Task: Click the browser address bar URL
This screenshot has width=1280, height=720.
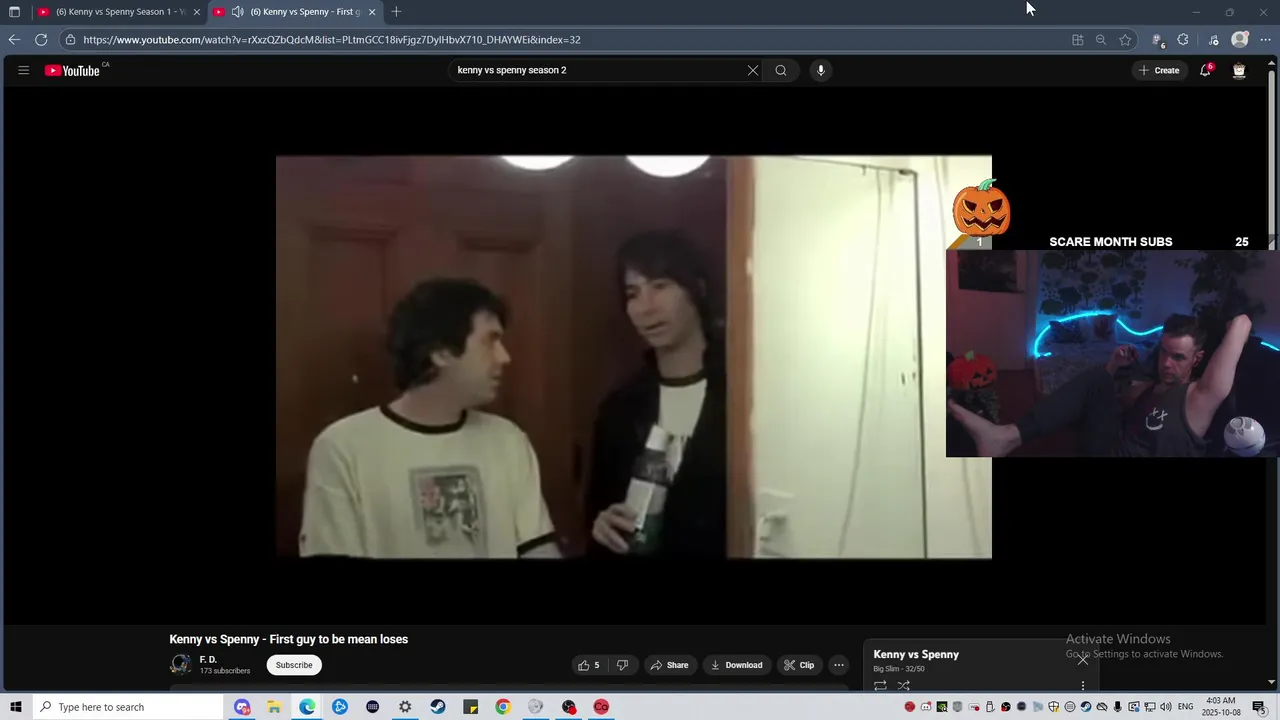Action: (331, 40)
